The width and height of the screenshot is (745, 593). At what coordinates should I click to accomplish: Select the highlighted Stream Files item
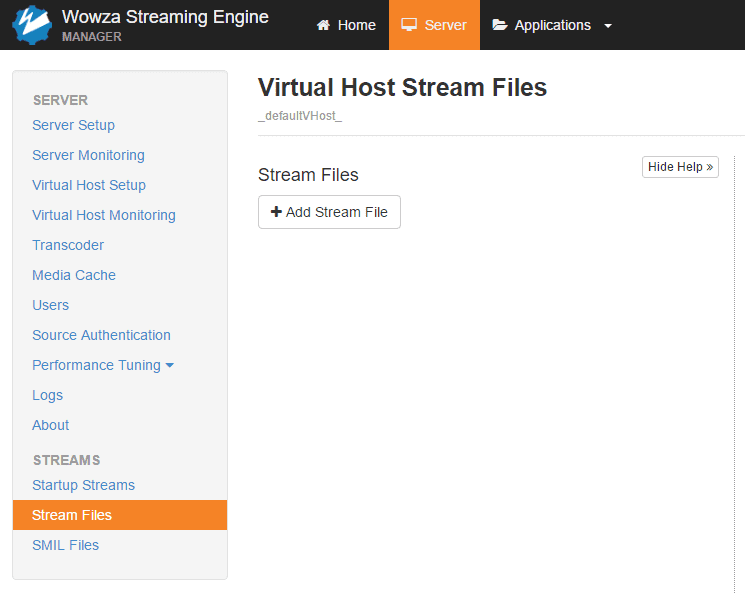point(120,515)
